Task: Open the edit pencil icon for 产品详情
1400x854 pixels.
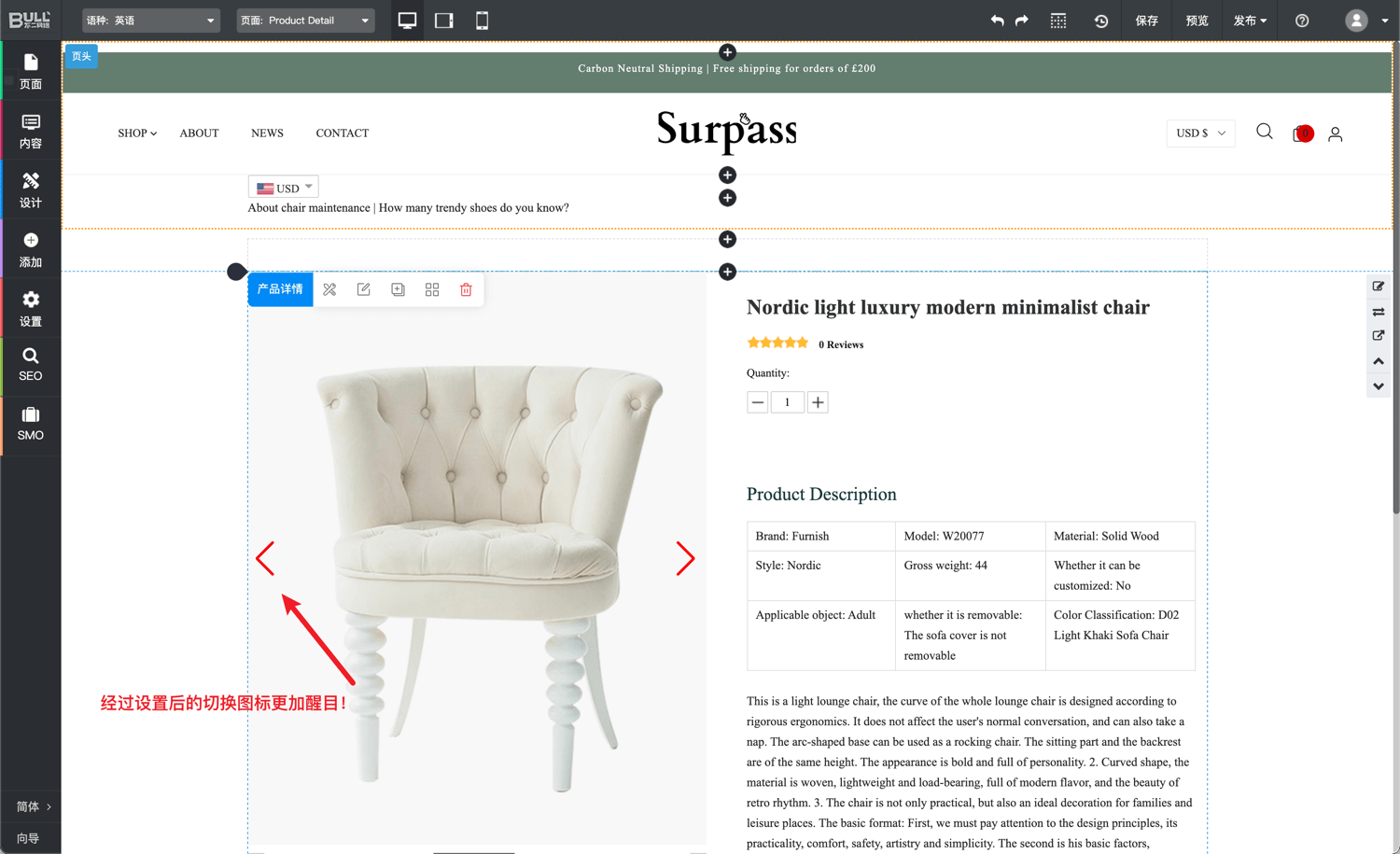Action: pyautogui.click(x=364, y=290)
